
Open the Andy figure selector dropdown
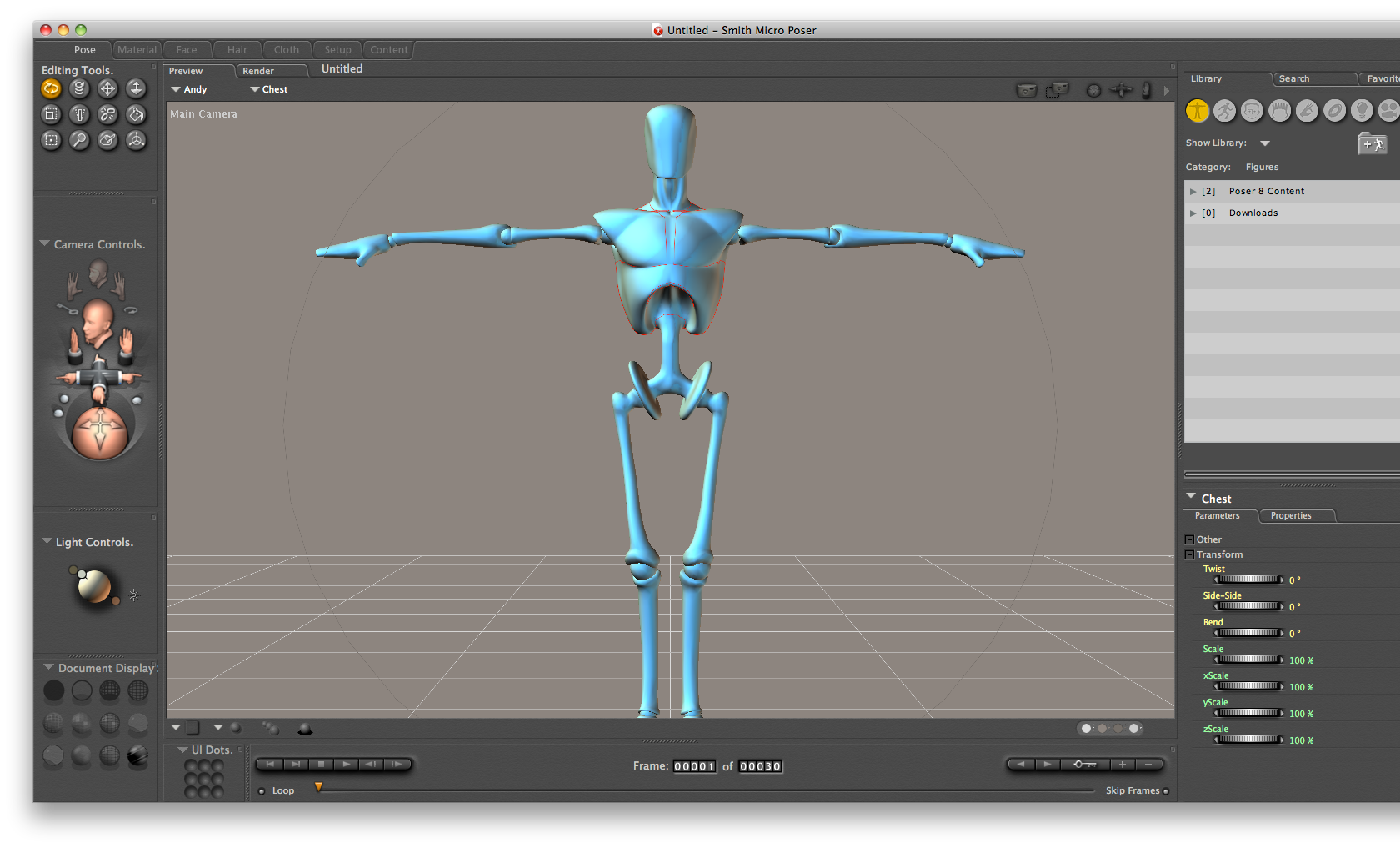[x=188, y=89]
